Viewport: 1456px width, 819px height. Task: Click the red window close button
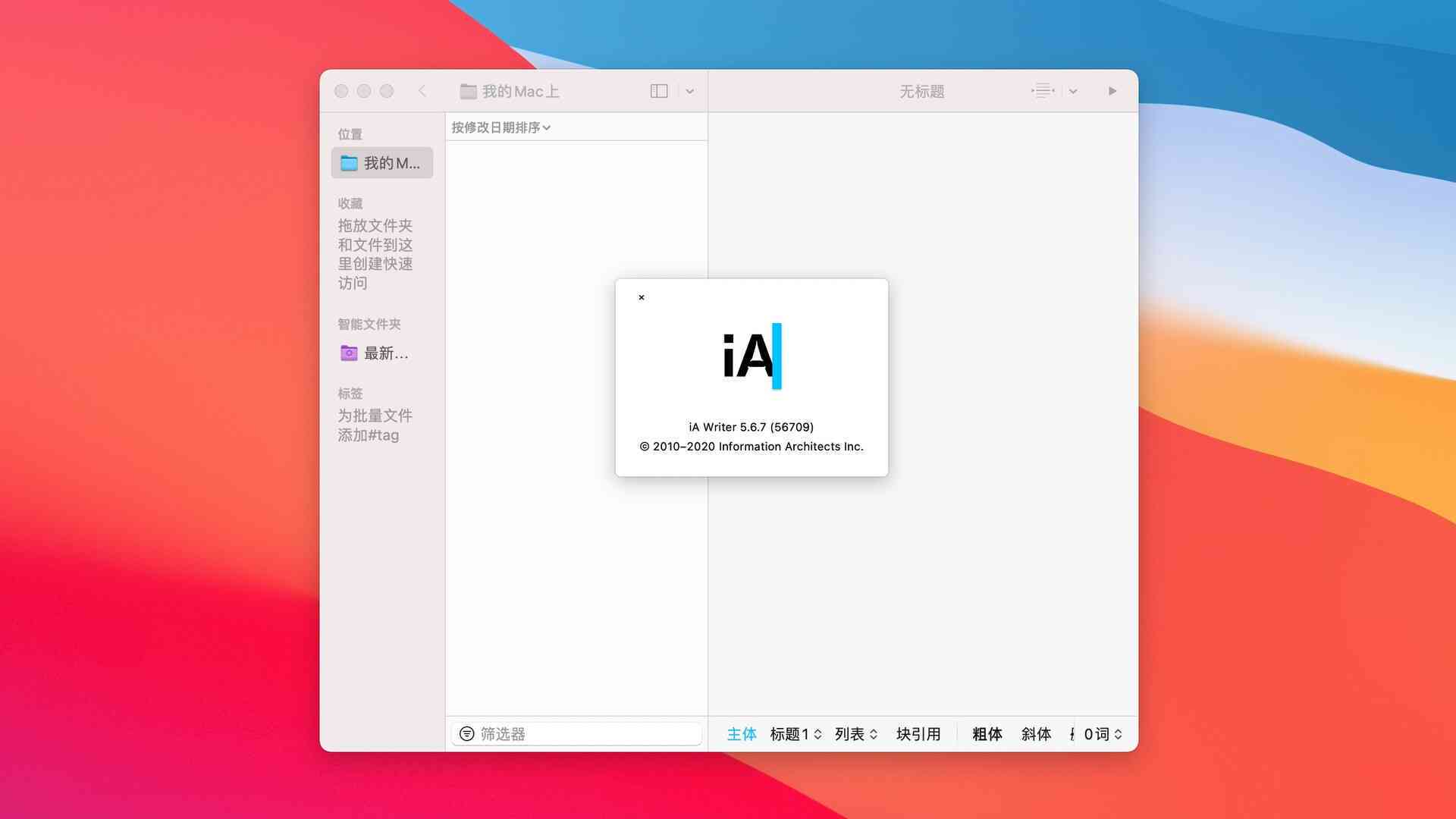(341, 91)
